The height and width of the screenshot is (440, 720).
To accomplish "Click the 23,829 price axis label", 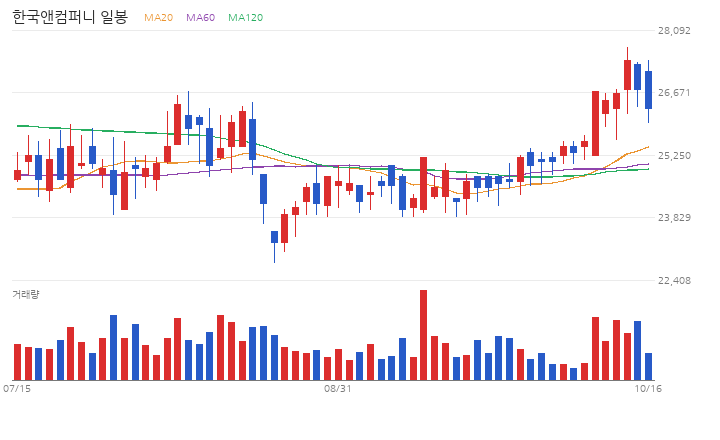I will coord(674,218).
